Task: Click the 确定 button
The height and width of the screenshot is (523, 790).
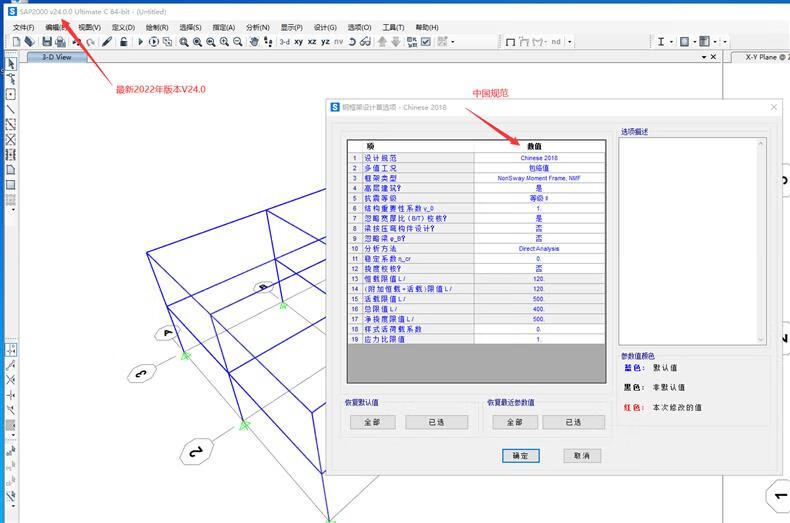Action: pyautogui.click(x=520, y=455)
